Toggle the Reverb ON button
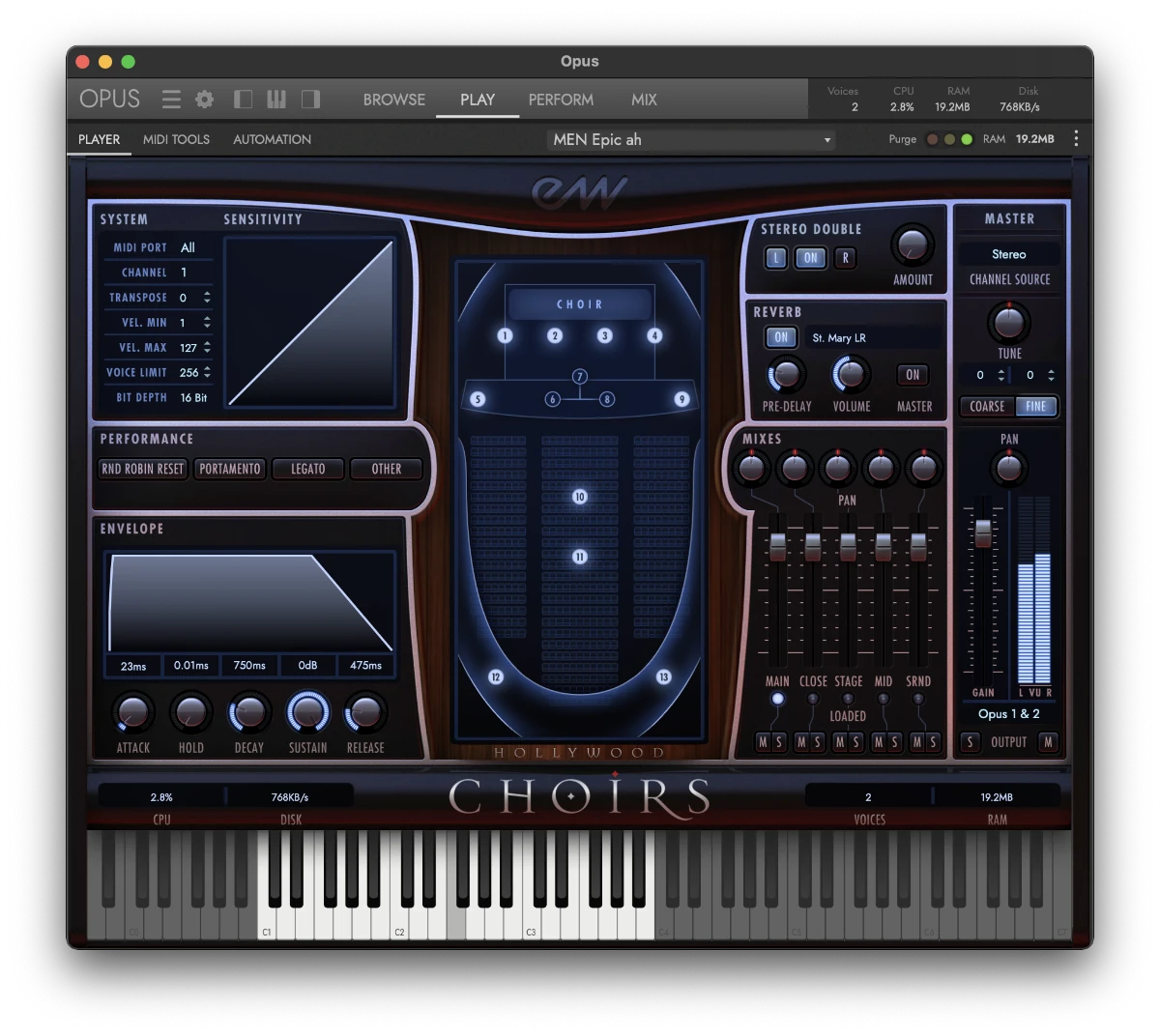Image resolution: width=1160 pixels, height=1036 pixels. coord(780,338)
